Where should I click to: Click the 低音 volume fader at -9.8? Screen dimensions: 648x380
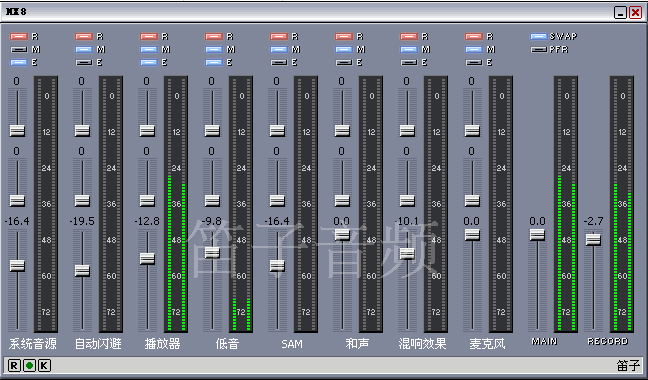(212, 253)
